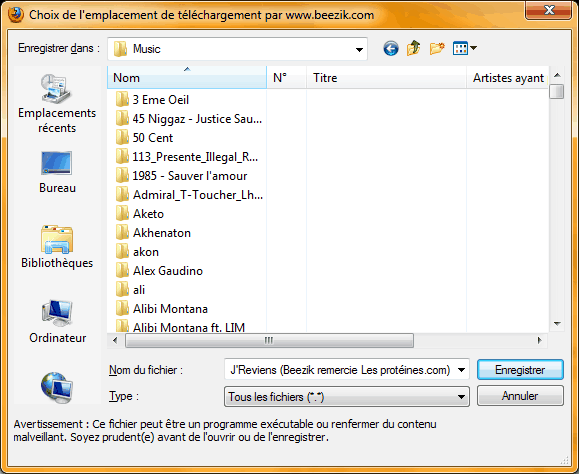Click the network globe sidebar icon
Screen dimensions: 579x474
[56, 387]
